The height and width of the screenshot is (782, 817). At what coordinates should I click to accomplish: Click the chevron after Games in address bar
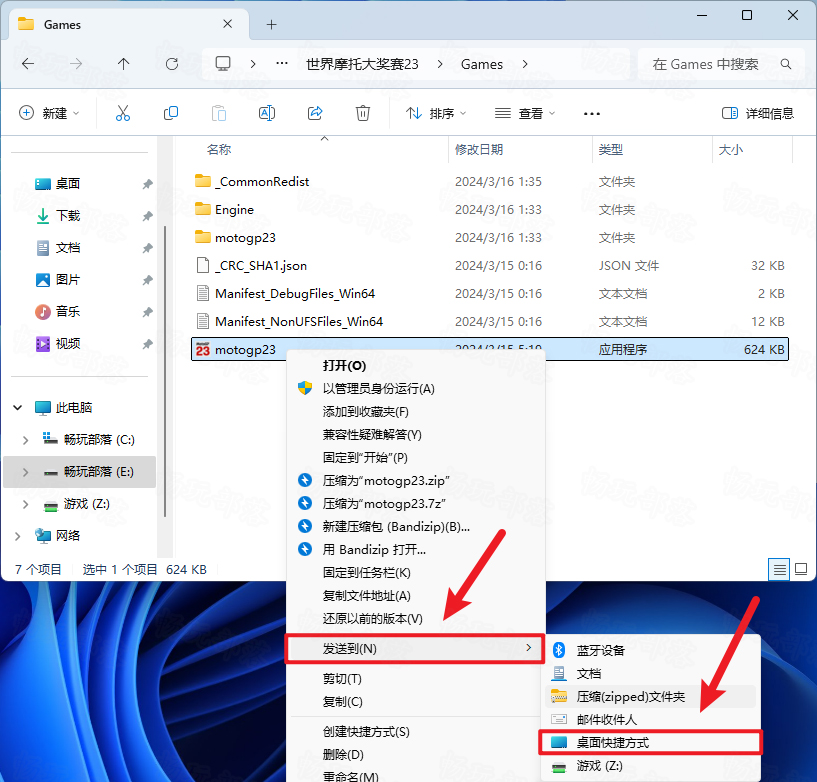(525, 64)
